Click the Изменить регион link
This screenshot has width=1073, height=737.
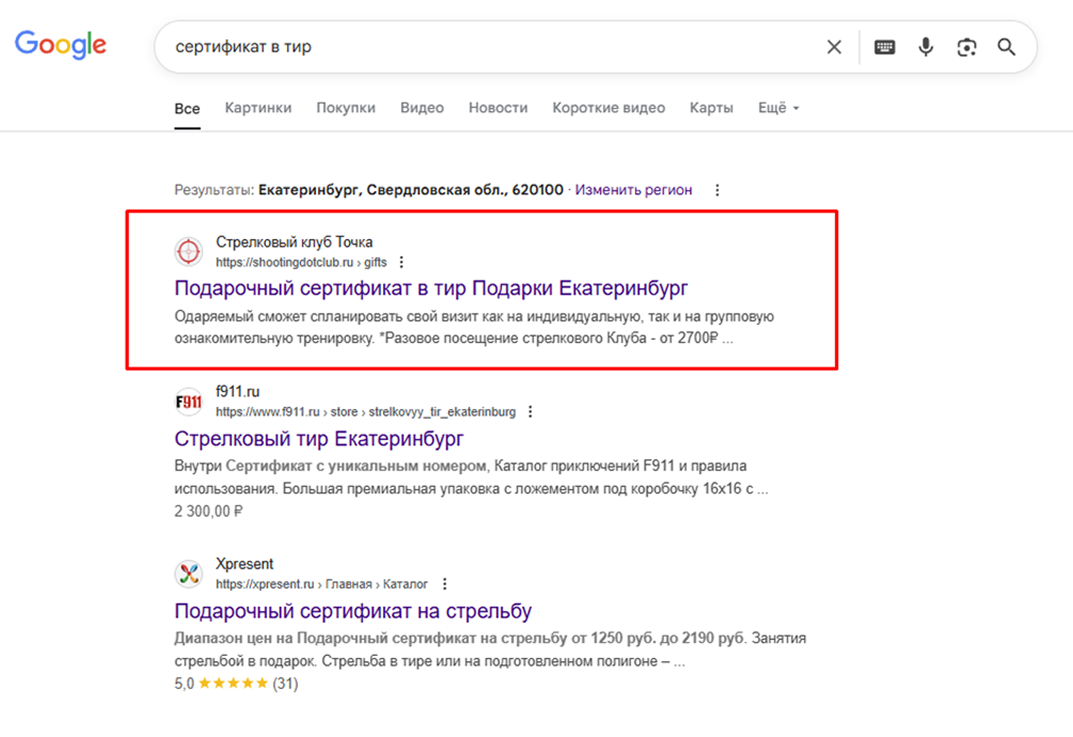tap(633, 190)
